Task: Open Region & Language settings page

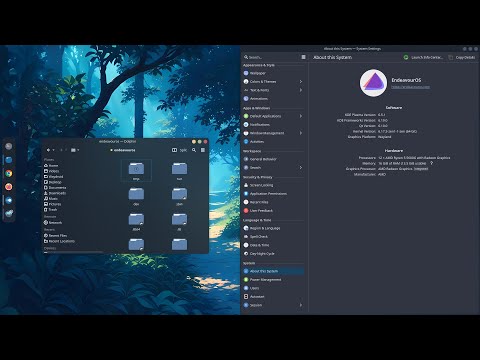Action: [x=273, y=228]
